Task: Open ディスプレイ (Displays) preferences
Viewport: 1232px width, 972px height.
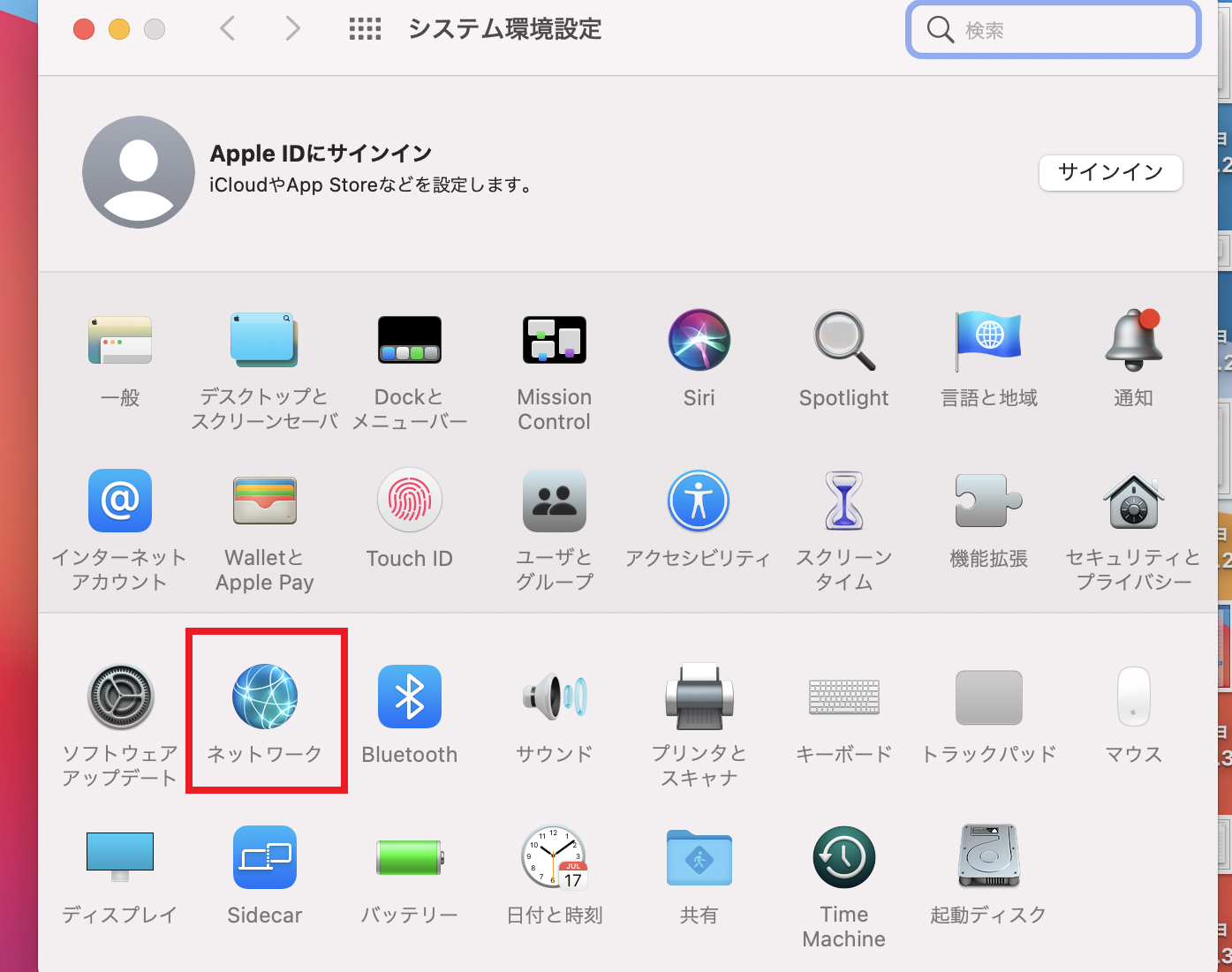Action: pos(120,856)
